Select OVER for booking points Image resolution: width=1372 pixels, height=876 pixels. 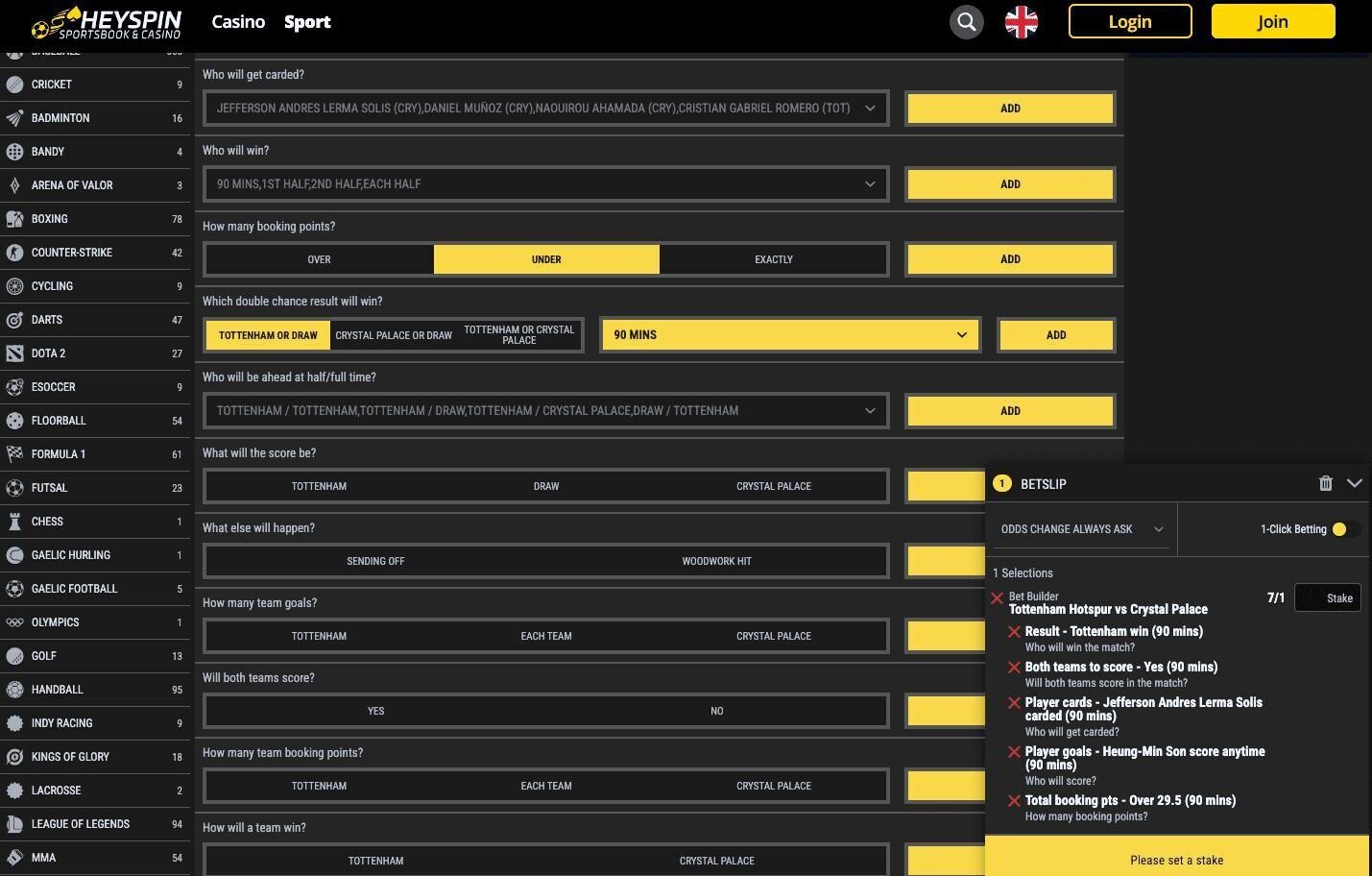319,259
